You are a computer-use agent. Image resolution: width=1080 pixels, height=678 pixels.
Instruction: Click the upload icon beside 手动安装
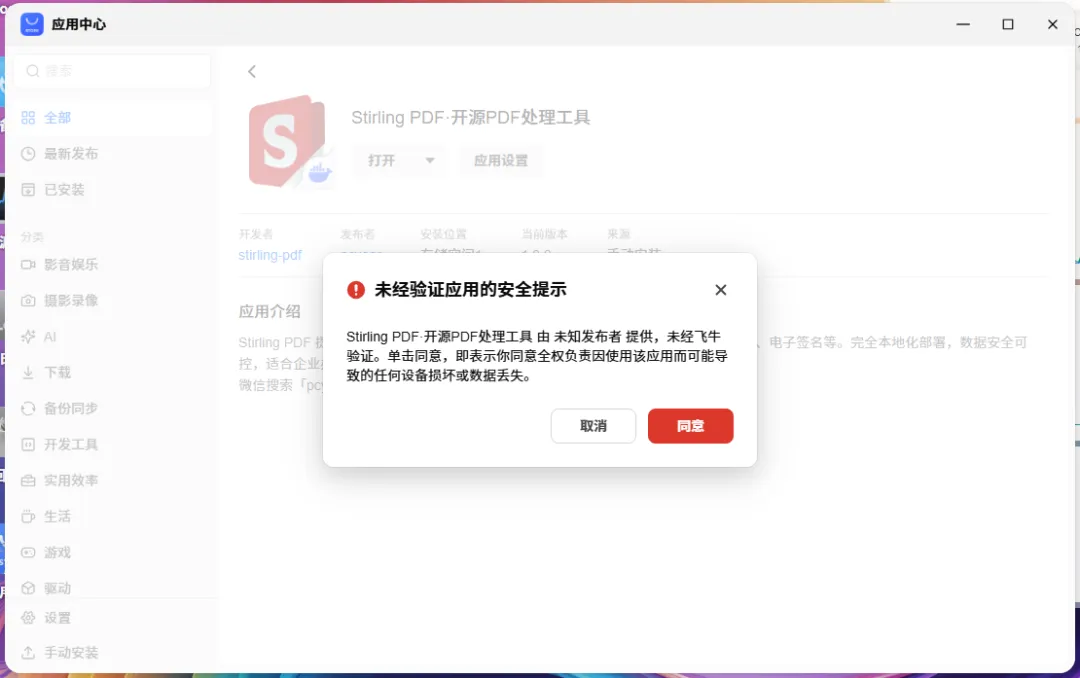pos(28,653)
